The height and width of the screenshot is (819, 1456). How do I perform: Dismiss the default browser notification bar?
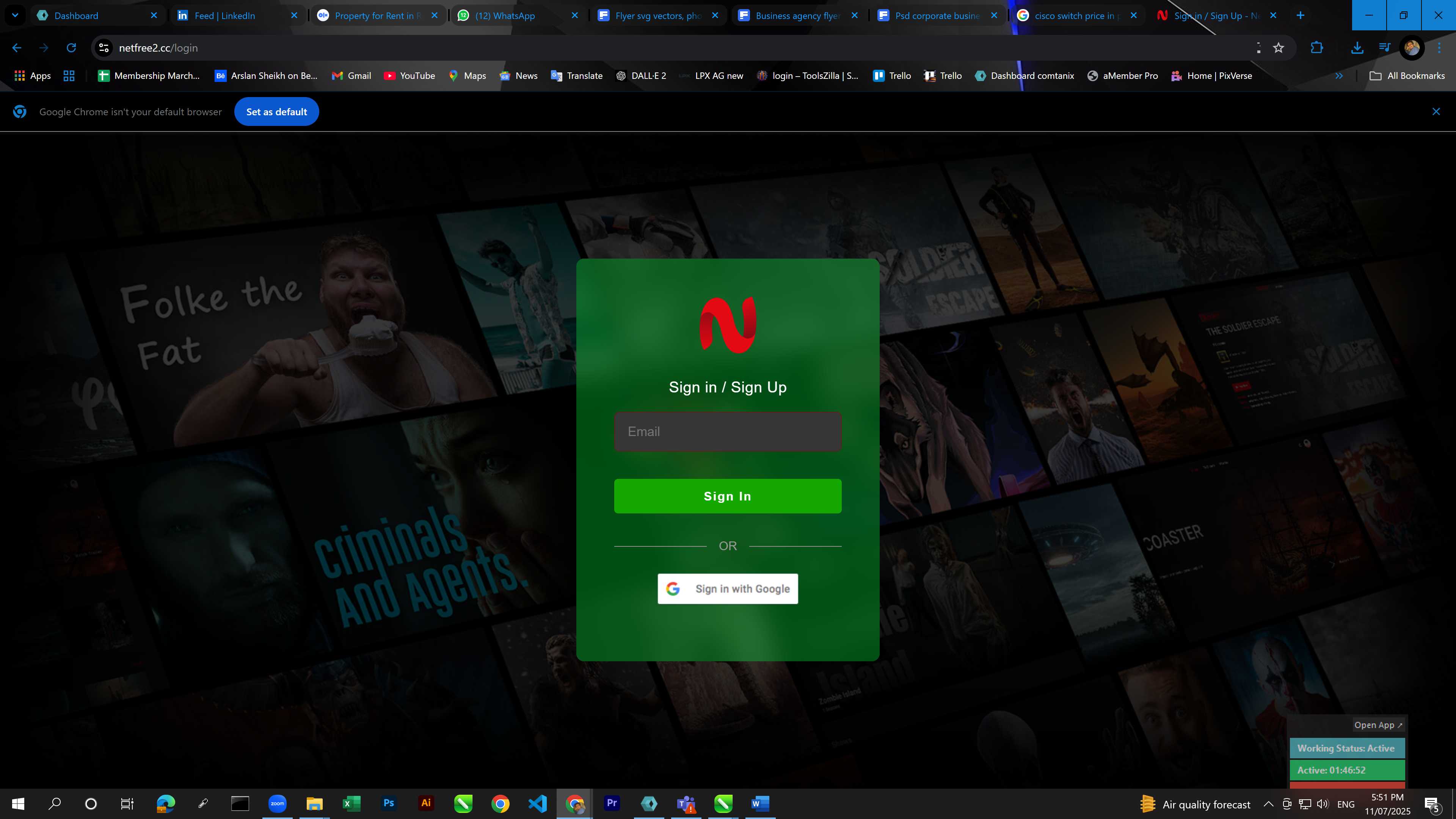click(x=1436, y=111)
